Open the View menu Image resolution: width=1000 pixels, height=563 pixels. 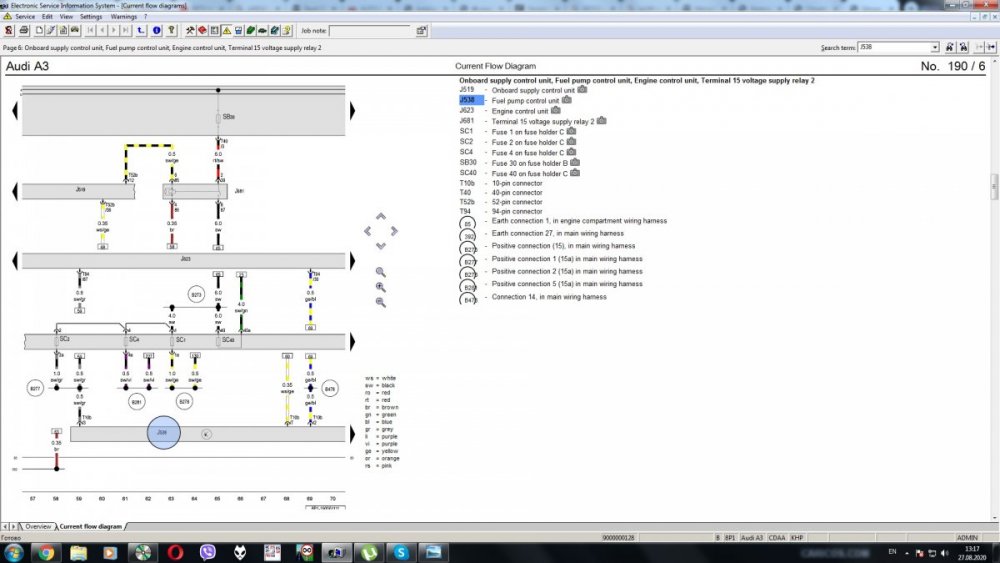tap(66, 17)
